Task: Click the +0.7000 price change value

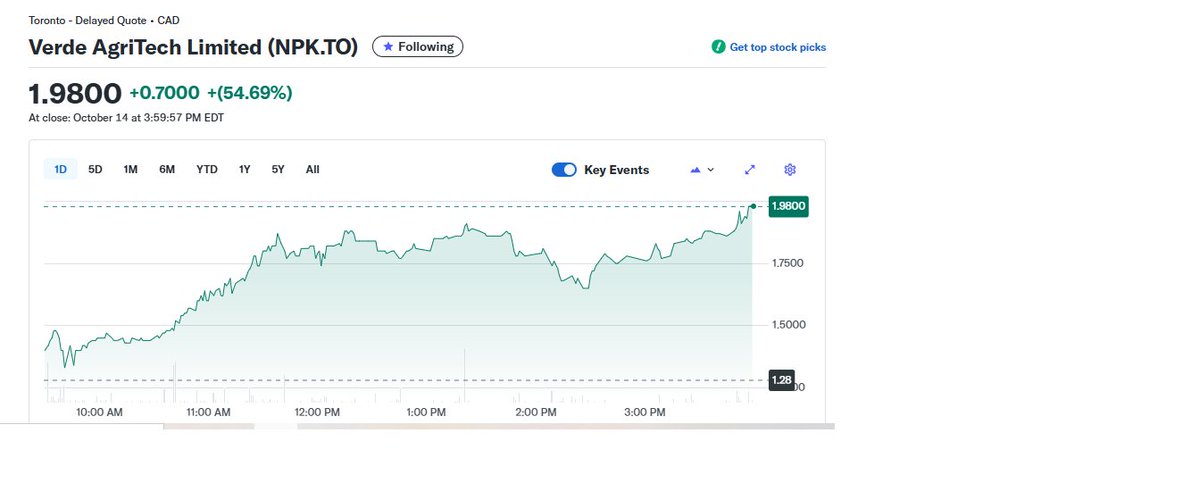Action: 164,93
